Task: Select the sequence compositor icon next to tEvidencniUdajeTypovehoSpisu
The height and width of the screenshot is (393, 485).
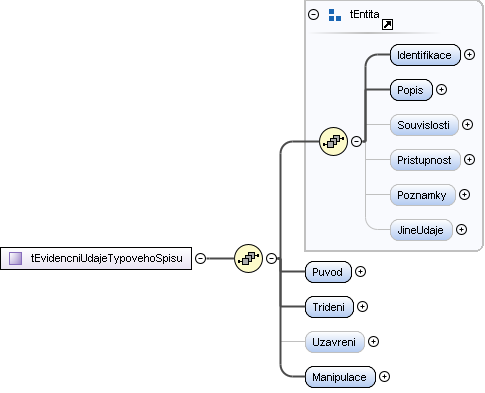Action: pos(248,258)
